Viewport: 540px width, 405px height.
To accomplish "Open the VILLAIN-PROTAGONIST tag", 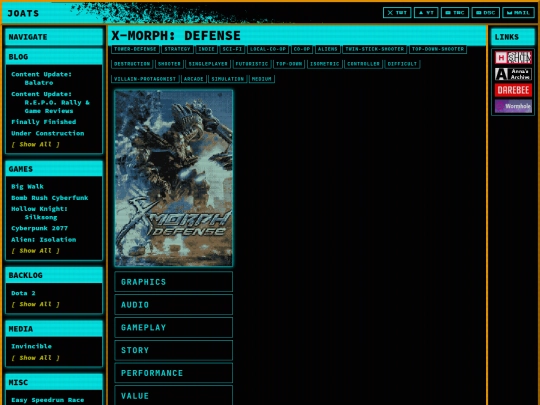I will [145, 79].
